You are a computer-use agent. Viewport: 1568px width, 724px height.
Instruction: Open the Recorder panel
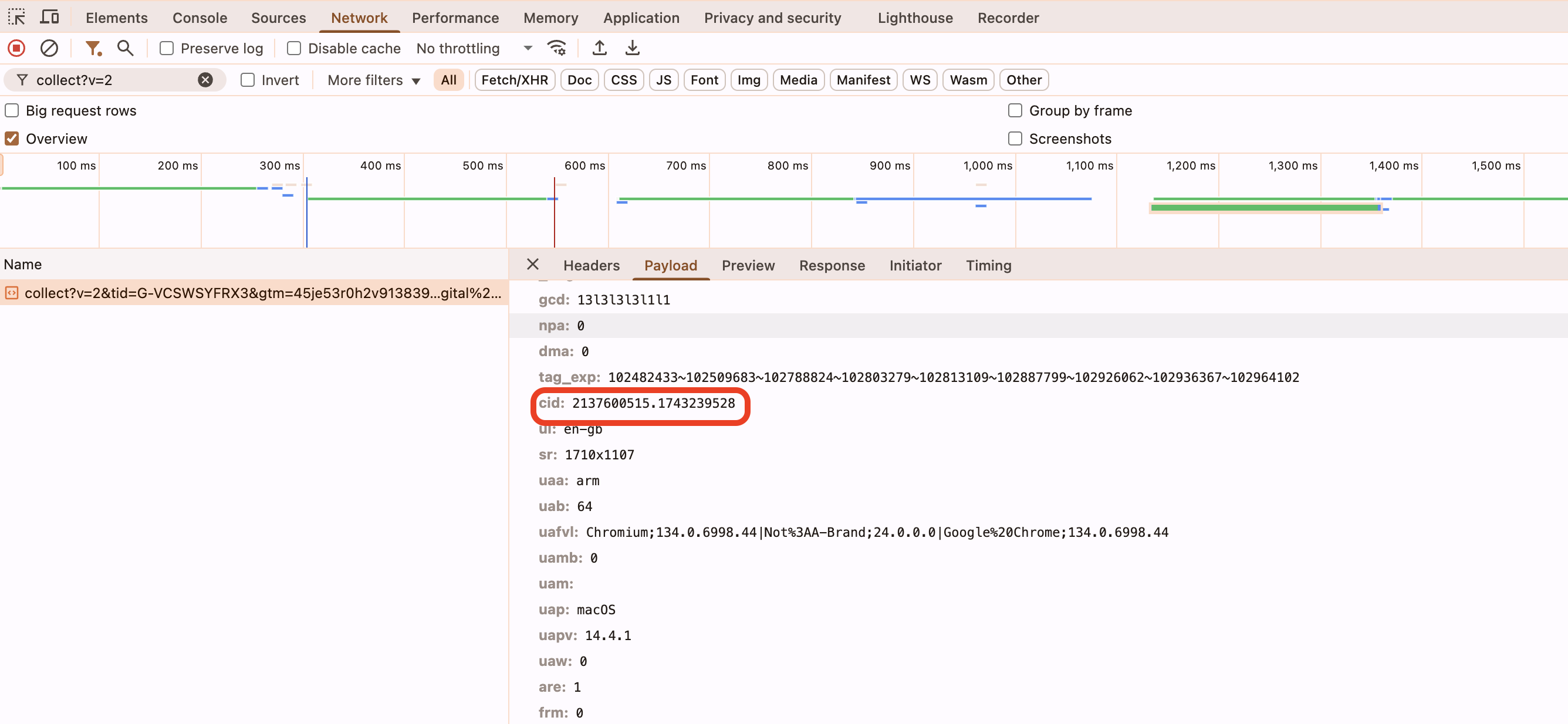[x=1008, y=18]
